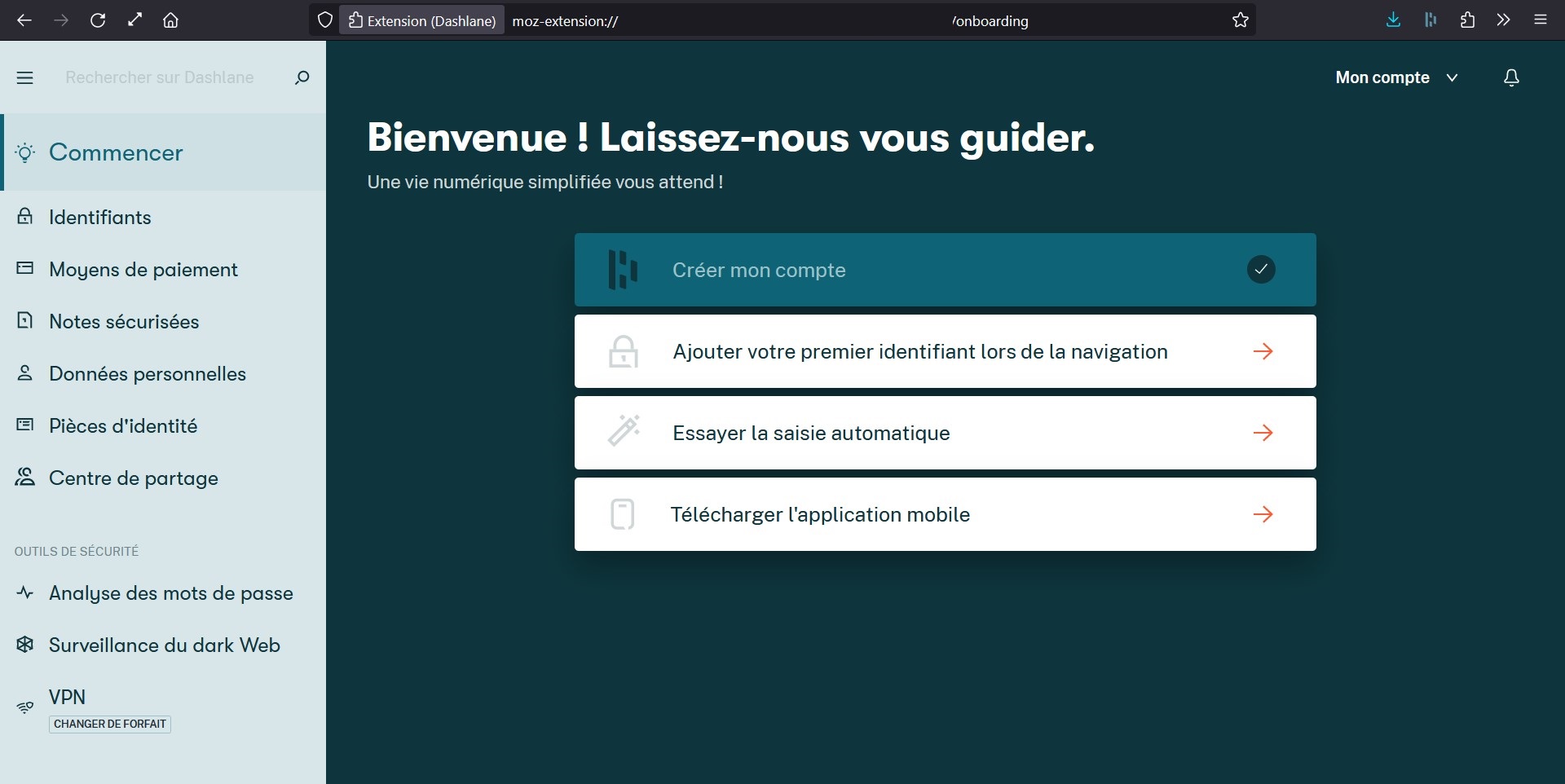Bookmark page with the star icon
This screenshot has height=784, width=1565.
[1240, 20]
